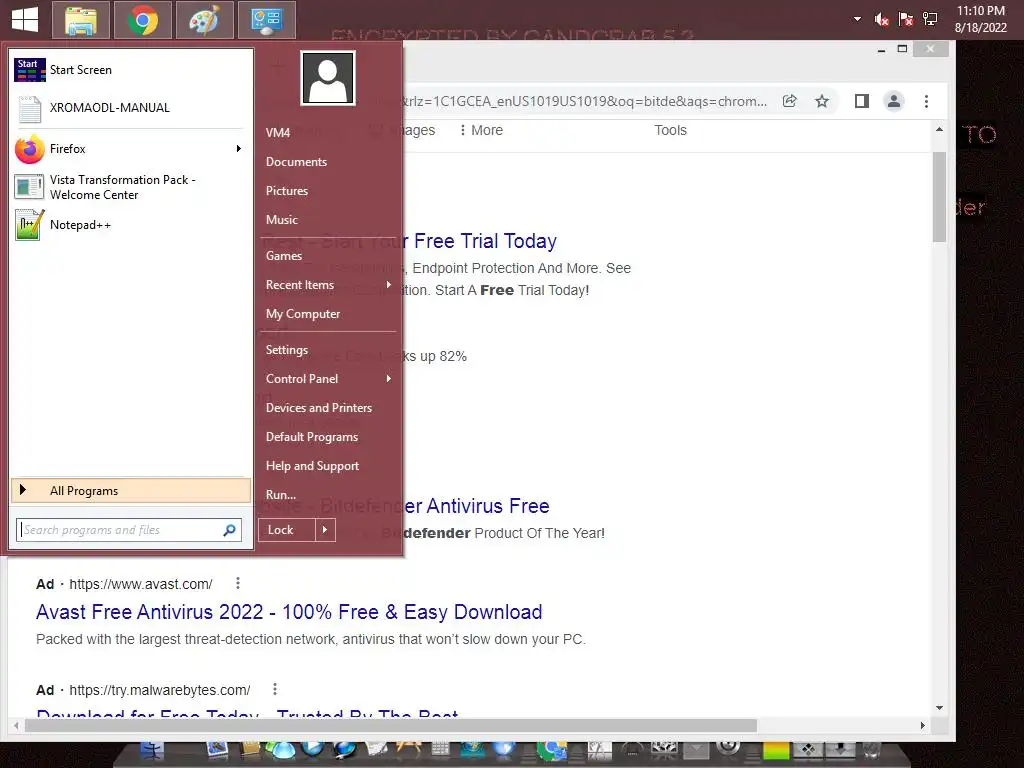Open Pictures from start menu

(x=287, y=191)
